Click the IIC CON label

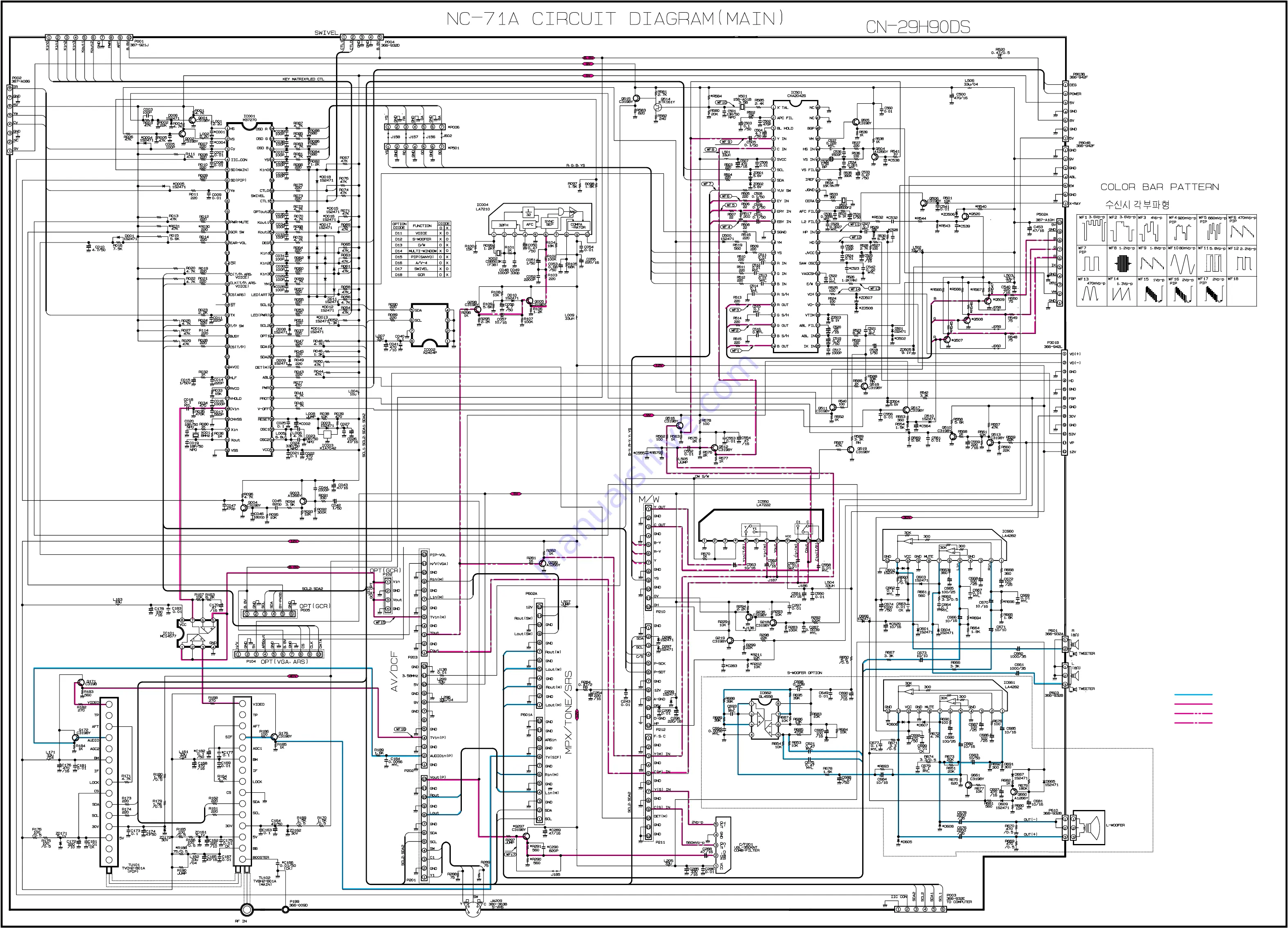(x=899, y=897)
